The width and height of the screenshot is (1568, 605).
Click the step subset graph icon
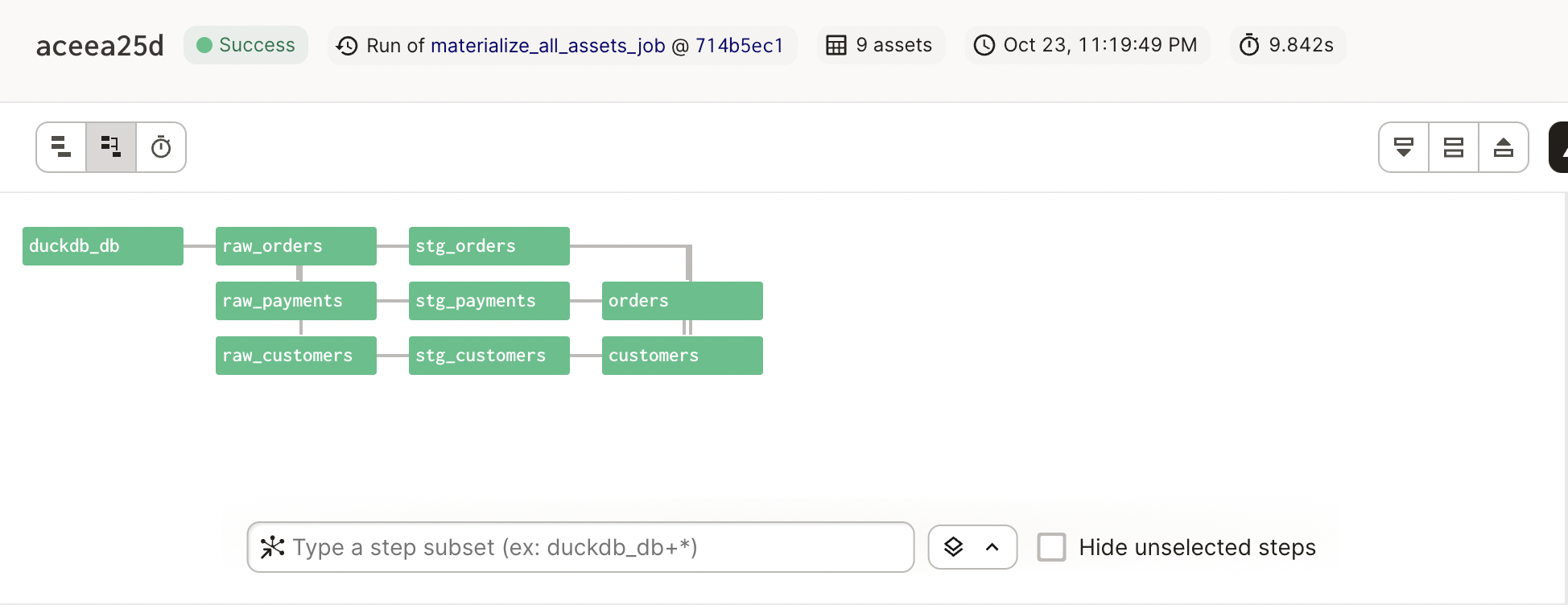click(273, 547)
